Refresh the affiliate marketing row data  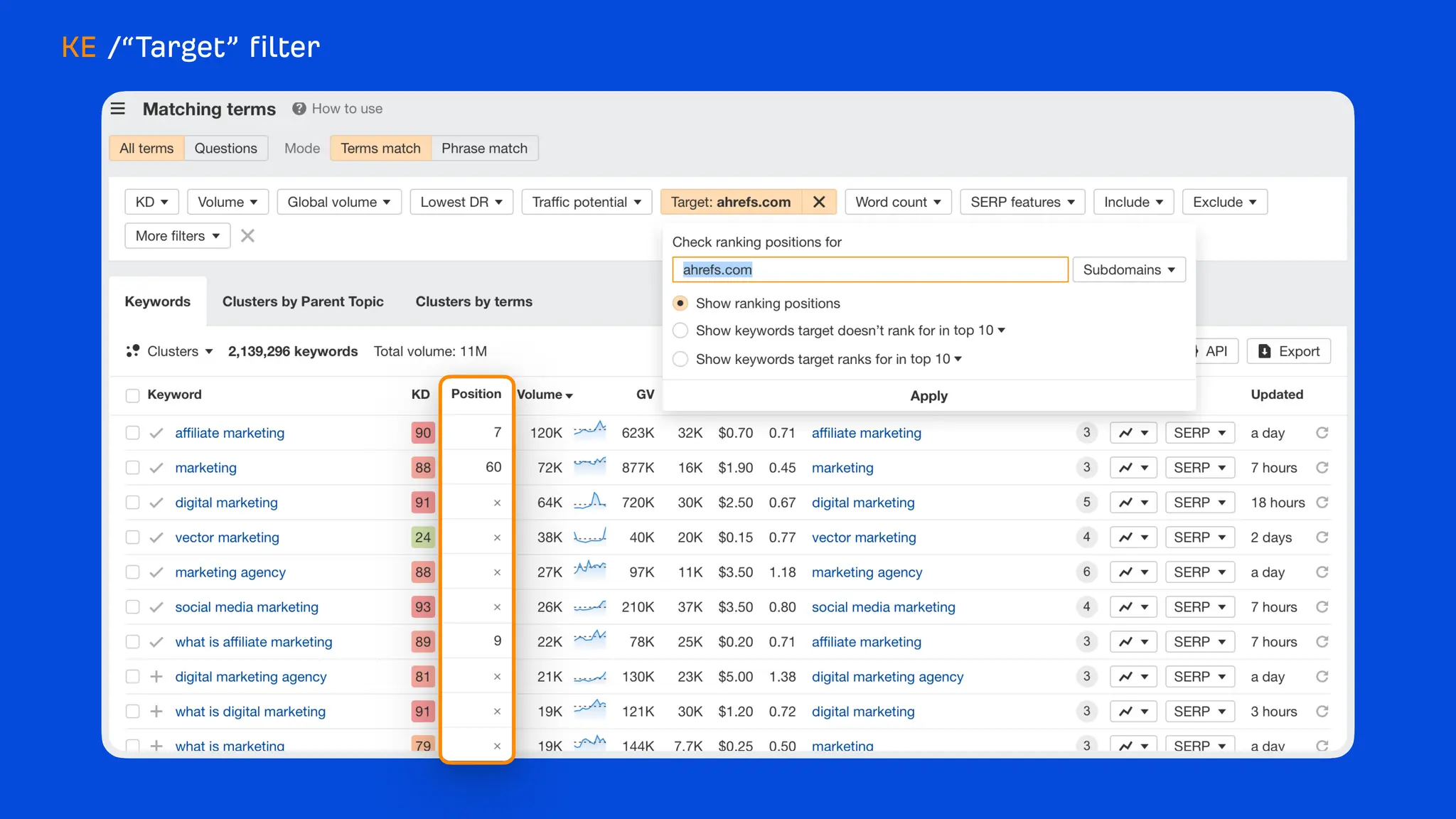(1322, 433)
